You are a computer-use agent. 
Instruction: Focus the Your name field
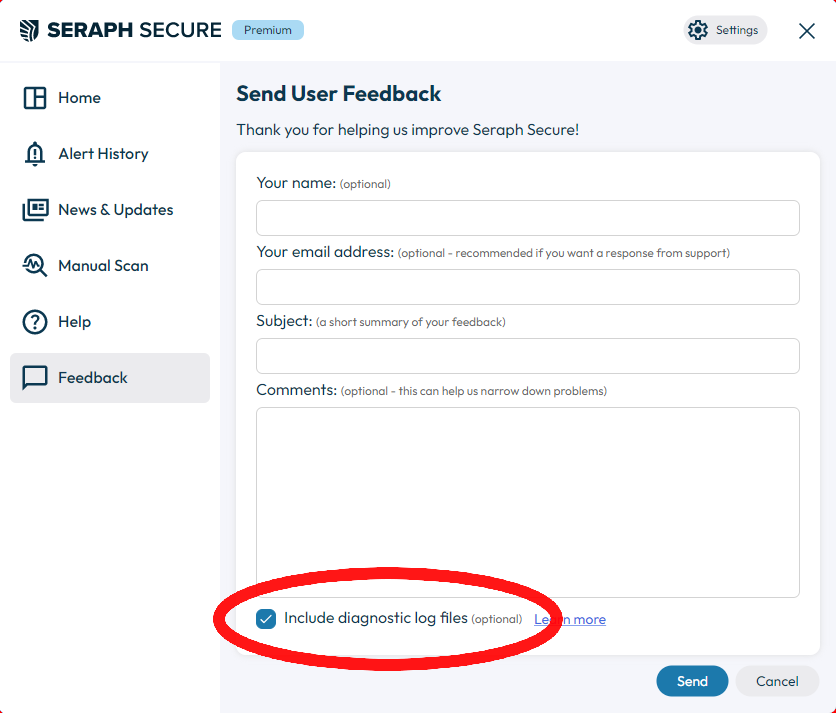coord(527,218)
